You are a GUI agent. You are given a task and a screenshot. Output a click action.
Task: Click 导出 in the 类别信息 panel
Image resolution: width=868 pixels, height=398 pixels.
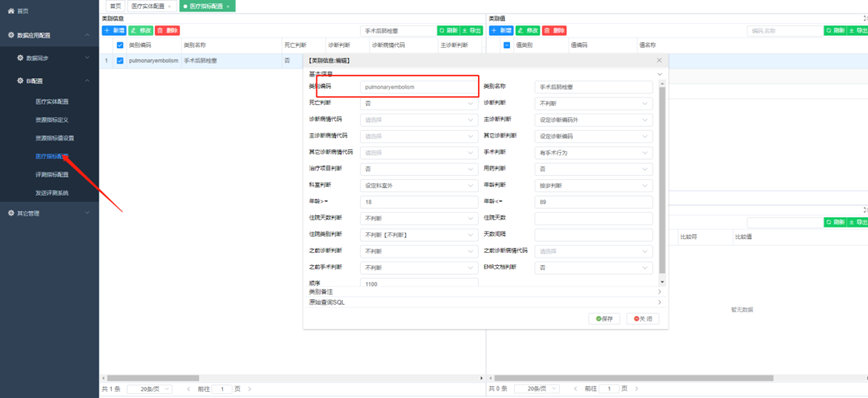pyautogui.click(x=471, y=30)
